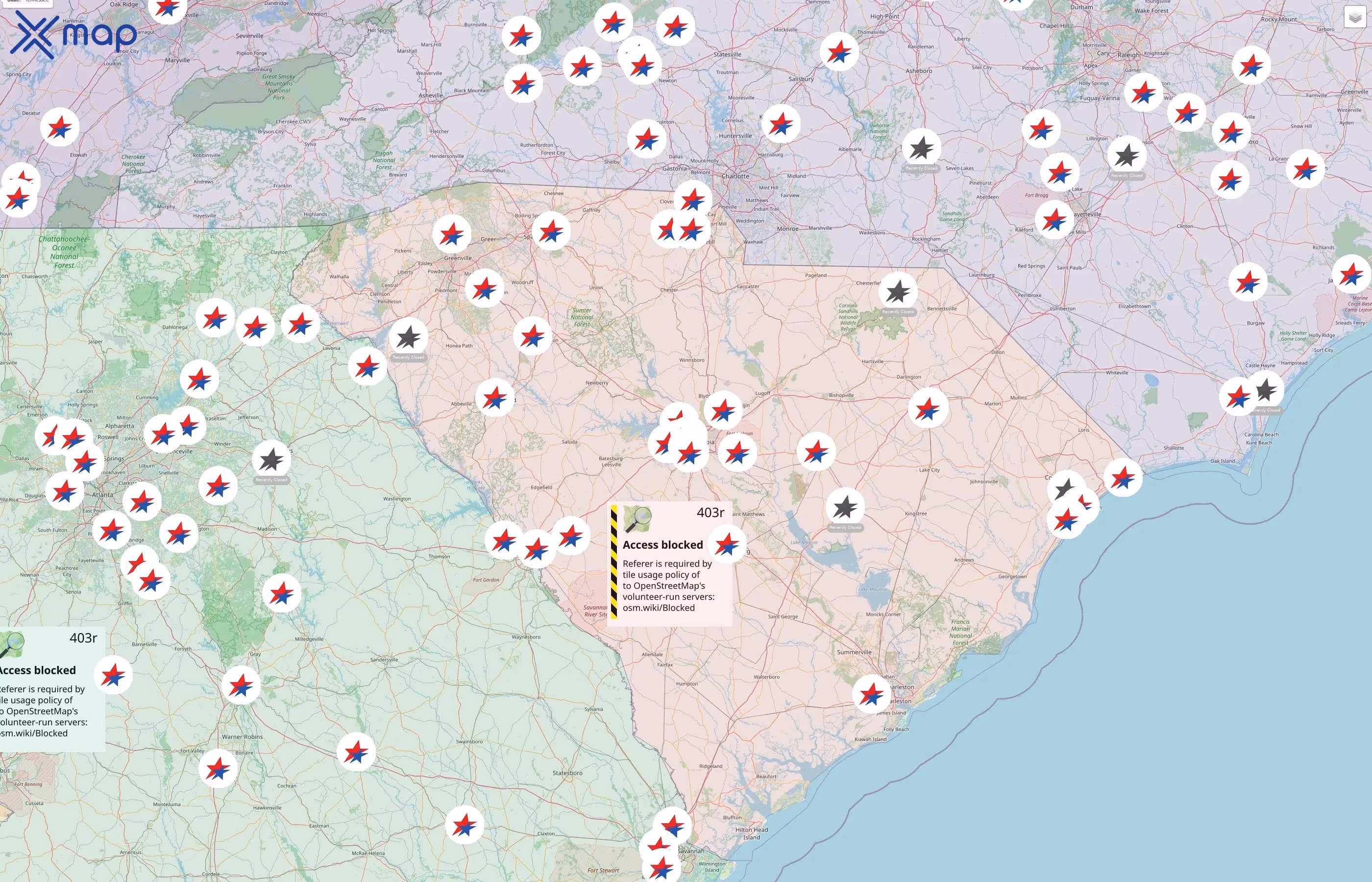Click the Maryville city label
This screenshot has width=1372, height=882.
[x=177, y=60]
